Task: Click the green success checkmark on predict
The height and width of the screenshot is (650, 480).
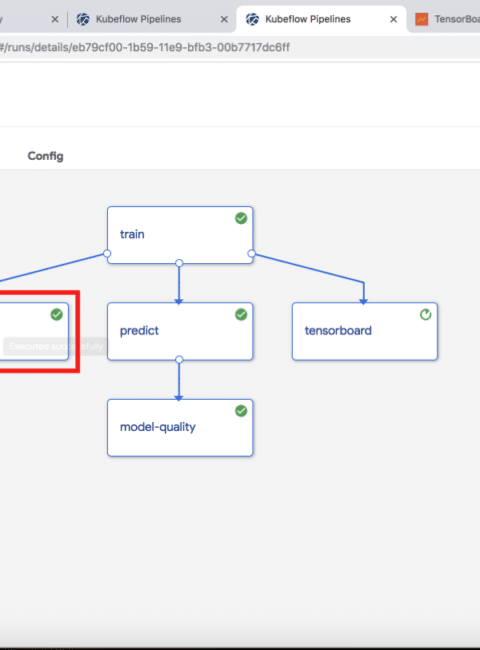Action: pos(241,315)
